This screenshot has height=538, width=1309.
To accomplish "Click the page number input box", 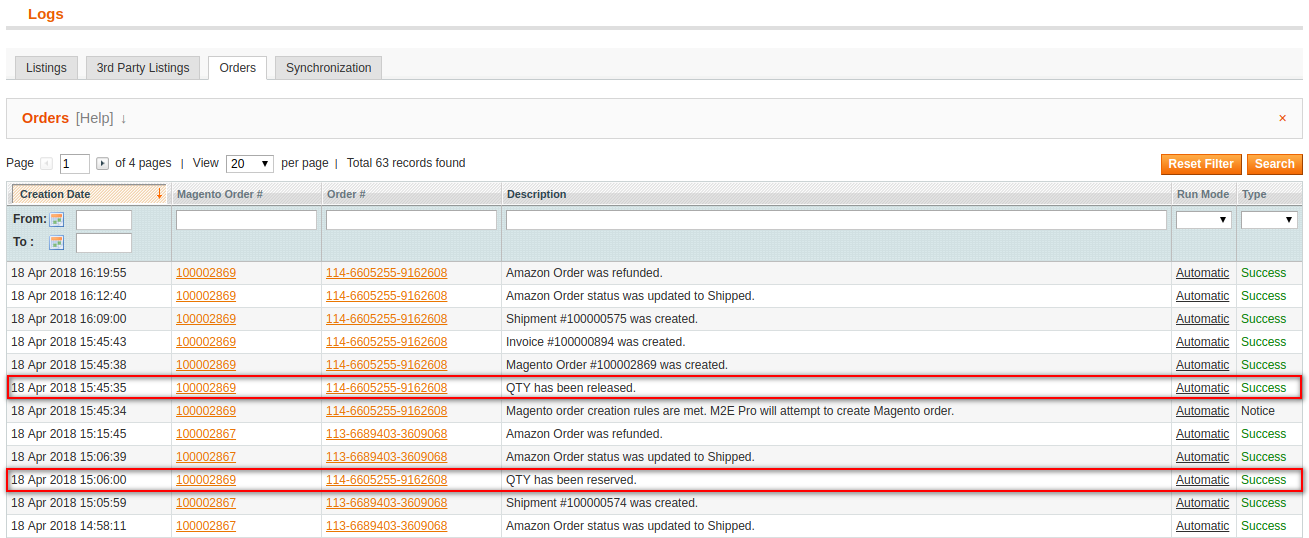I will [x=75, y=164].
